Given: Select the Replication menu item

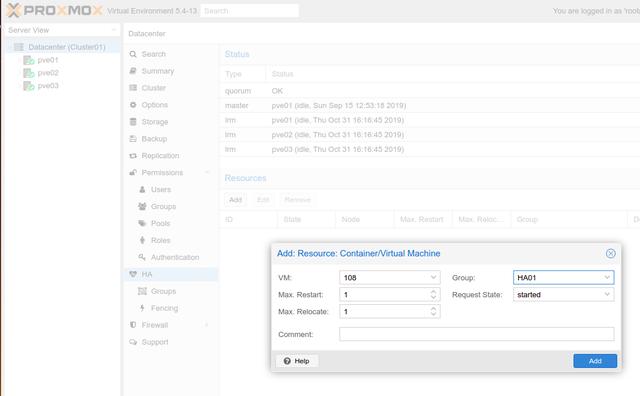Looking at the screenshot, I should (171, 156).
